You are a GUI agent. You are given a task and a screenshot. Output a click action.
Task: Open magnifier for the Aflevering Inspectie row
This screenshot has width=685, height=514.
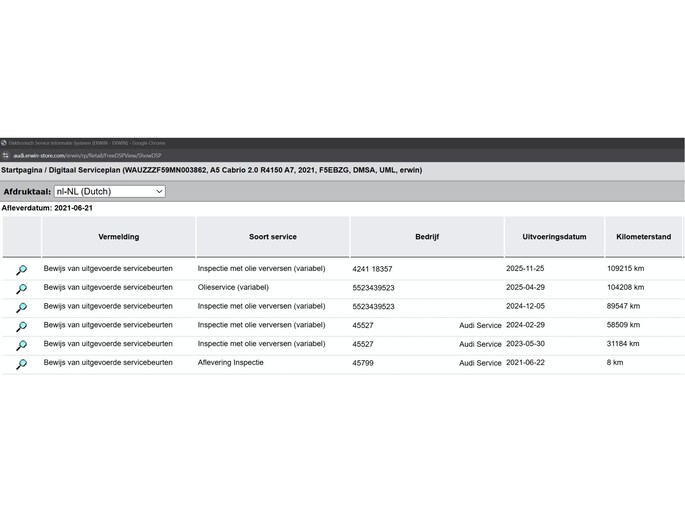pyautogui.click(x=21, y=365)
